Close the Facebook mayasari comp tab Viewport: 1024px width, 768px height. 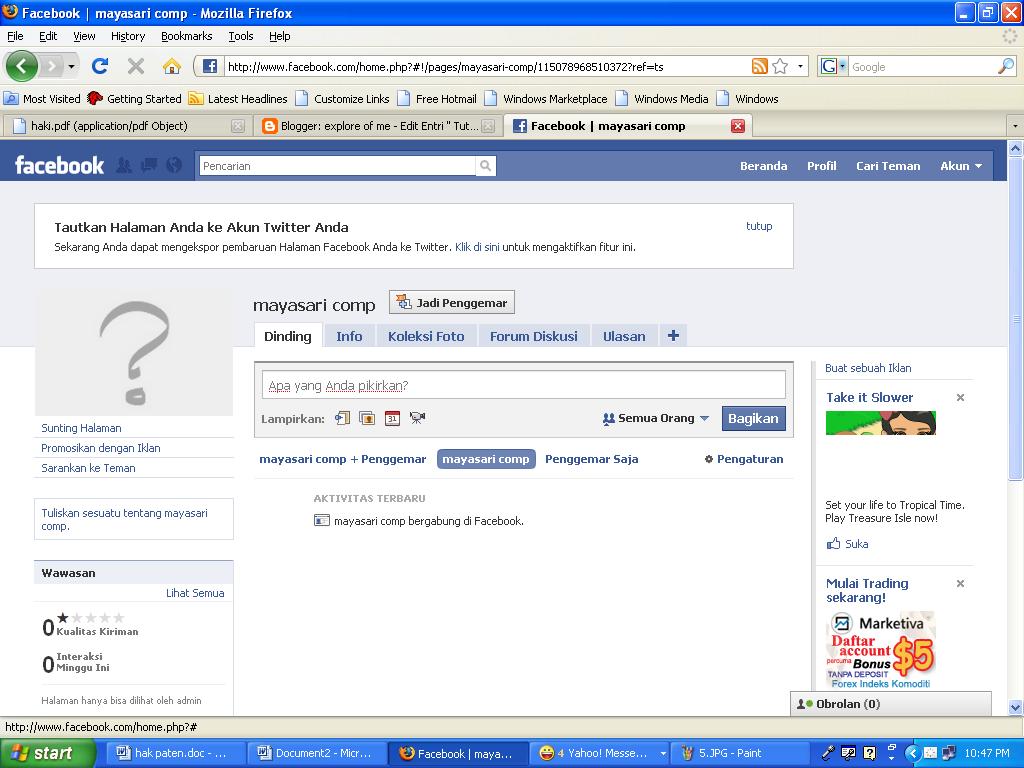(738, 126)
